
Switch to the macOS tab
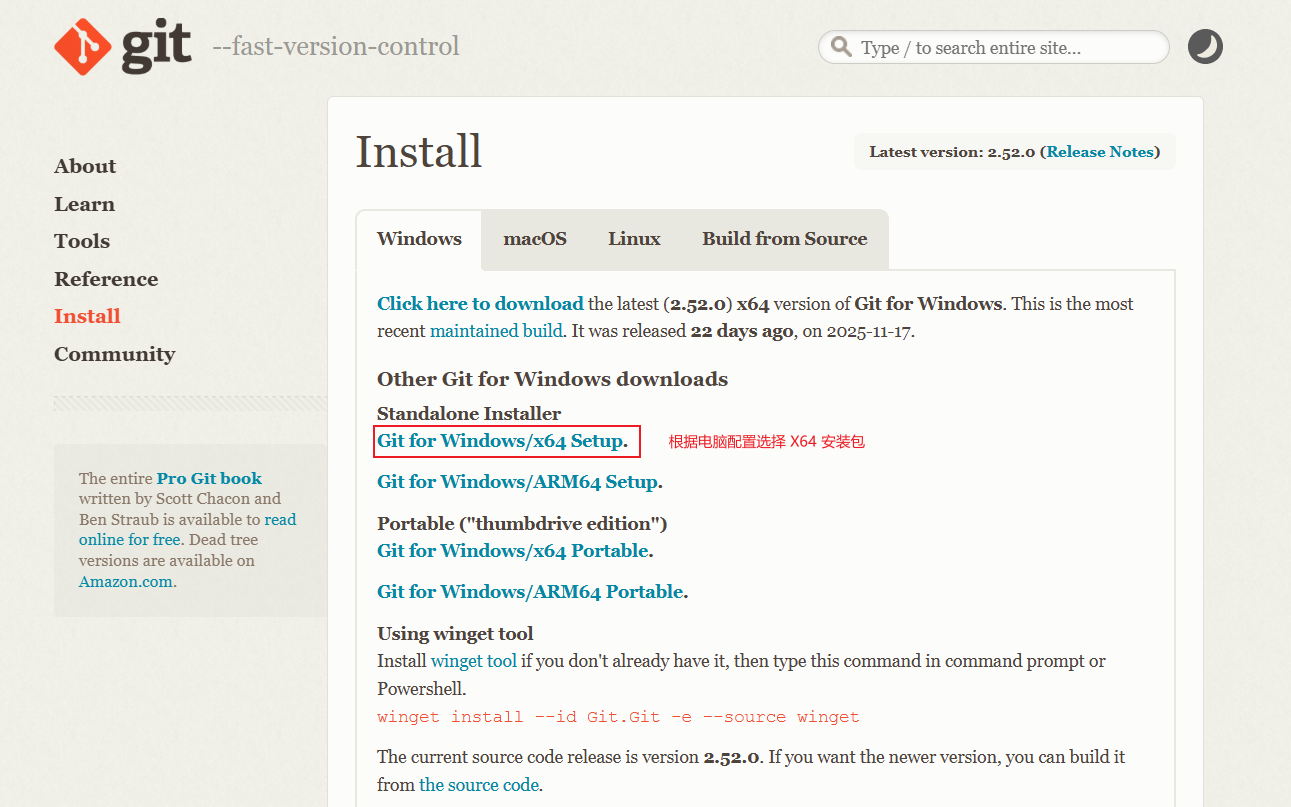click(x=535, y=239)
